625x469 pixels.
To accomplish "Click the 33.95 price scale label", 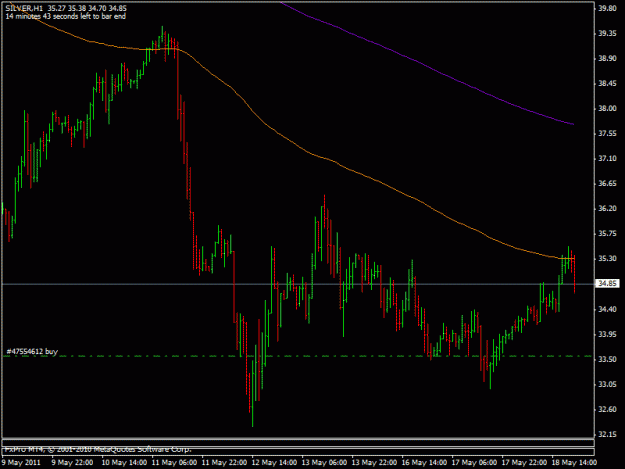I will [607, 334].
